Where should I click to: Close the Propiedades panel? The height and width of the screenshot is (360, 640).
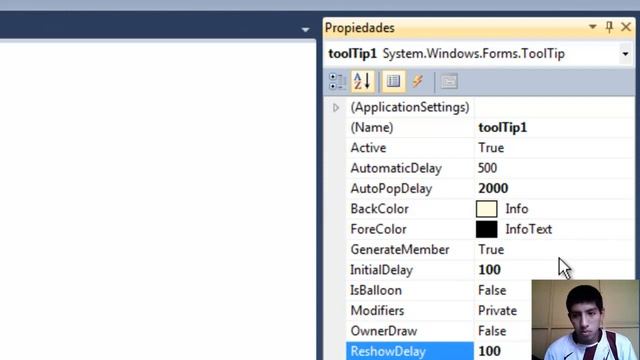pos(626,27)
